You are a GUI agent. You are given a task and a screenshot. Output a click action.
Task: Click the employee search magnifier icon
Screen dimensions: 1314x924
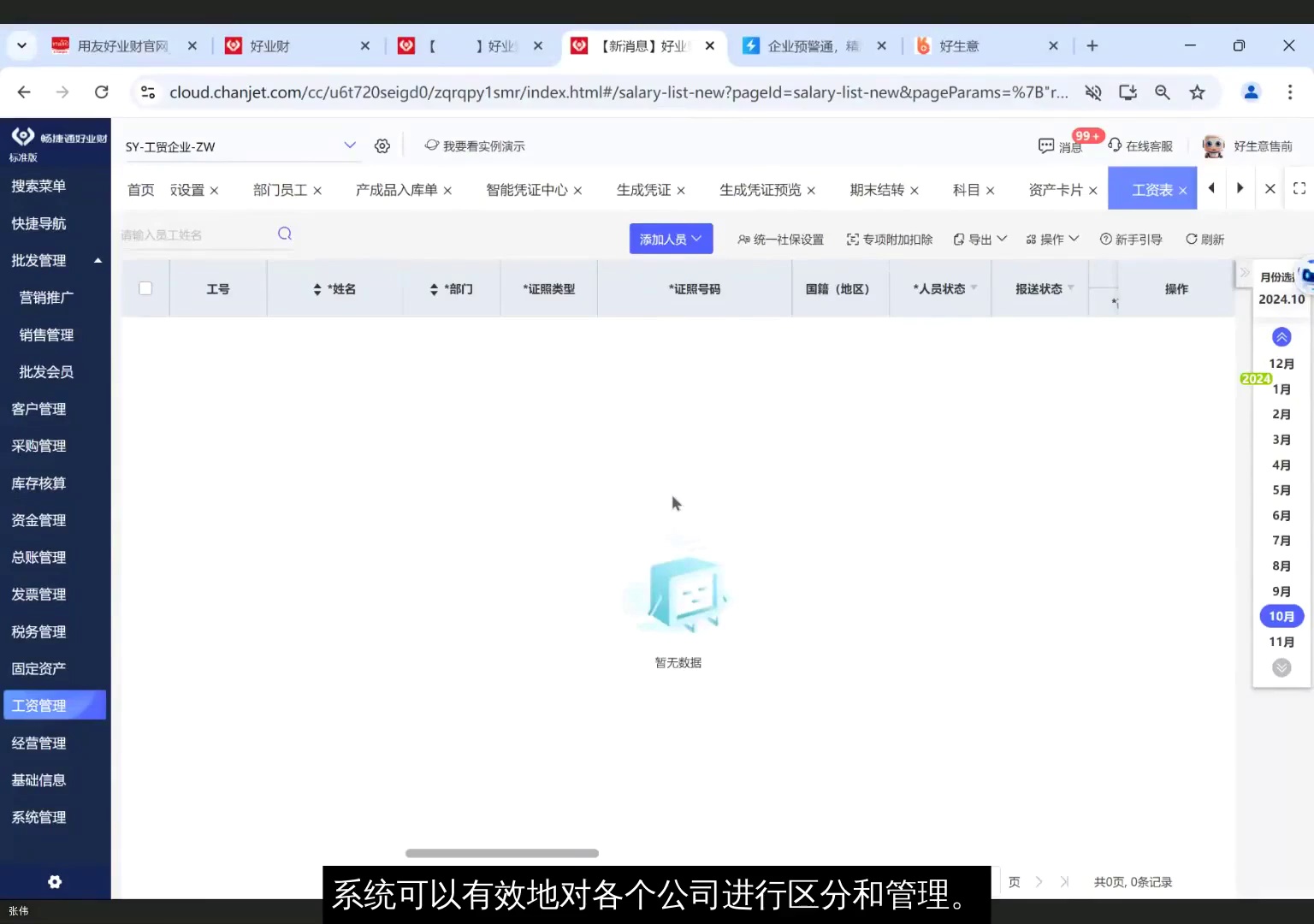coord(283,233)
